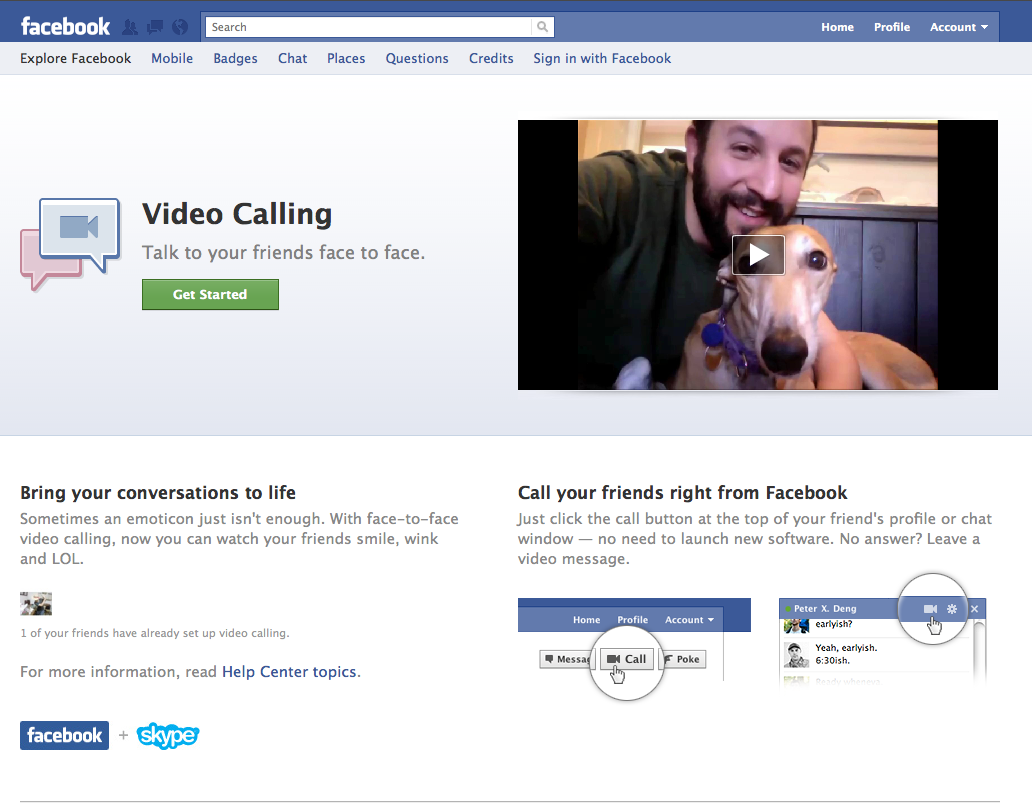
Task: Click the Facebook logo in header
Action: [65, 26]
